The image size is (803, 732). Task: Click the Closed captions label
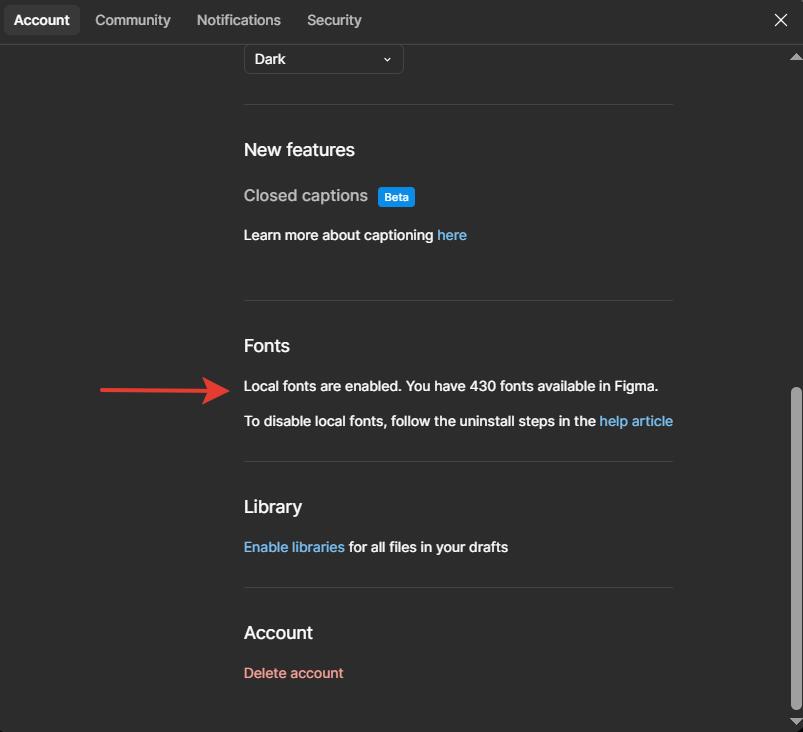306,196
